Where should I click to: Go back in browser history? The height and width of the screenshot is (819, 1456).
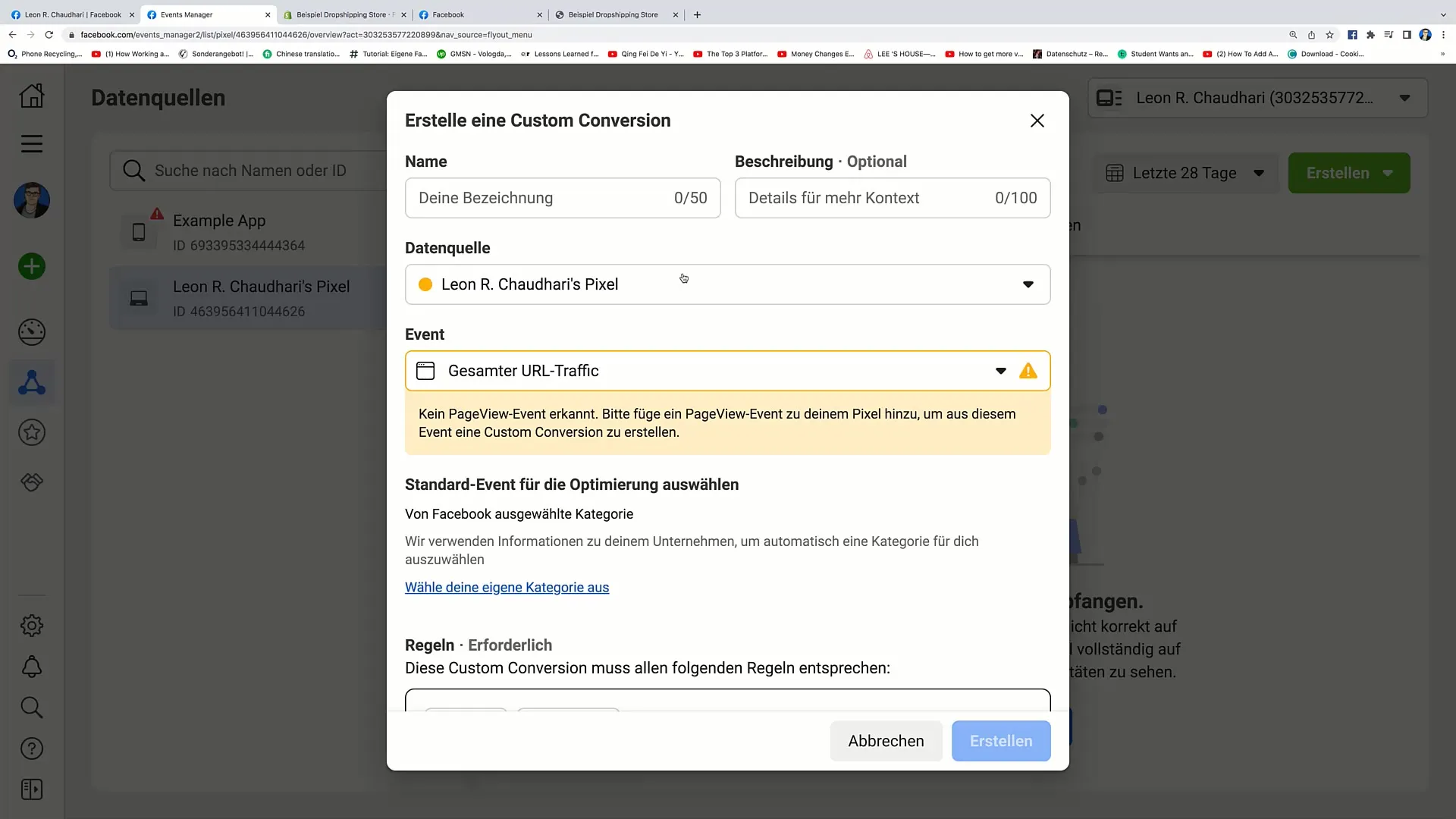(12, 35)
